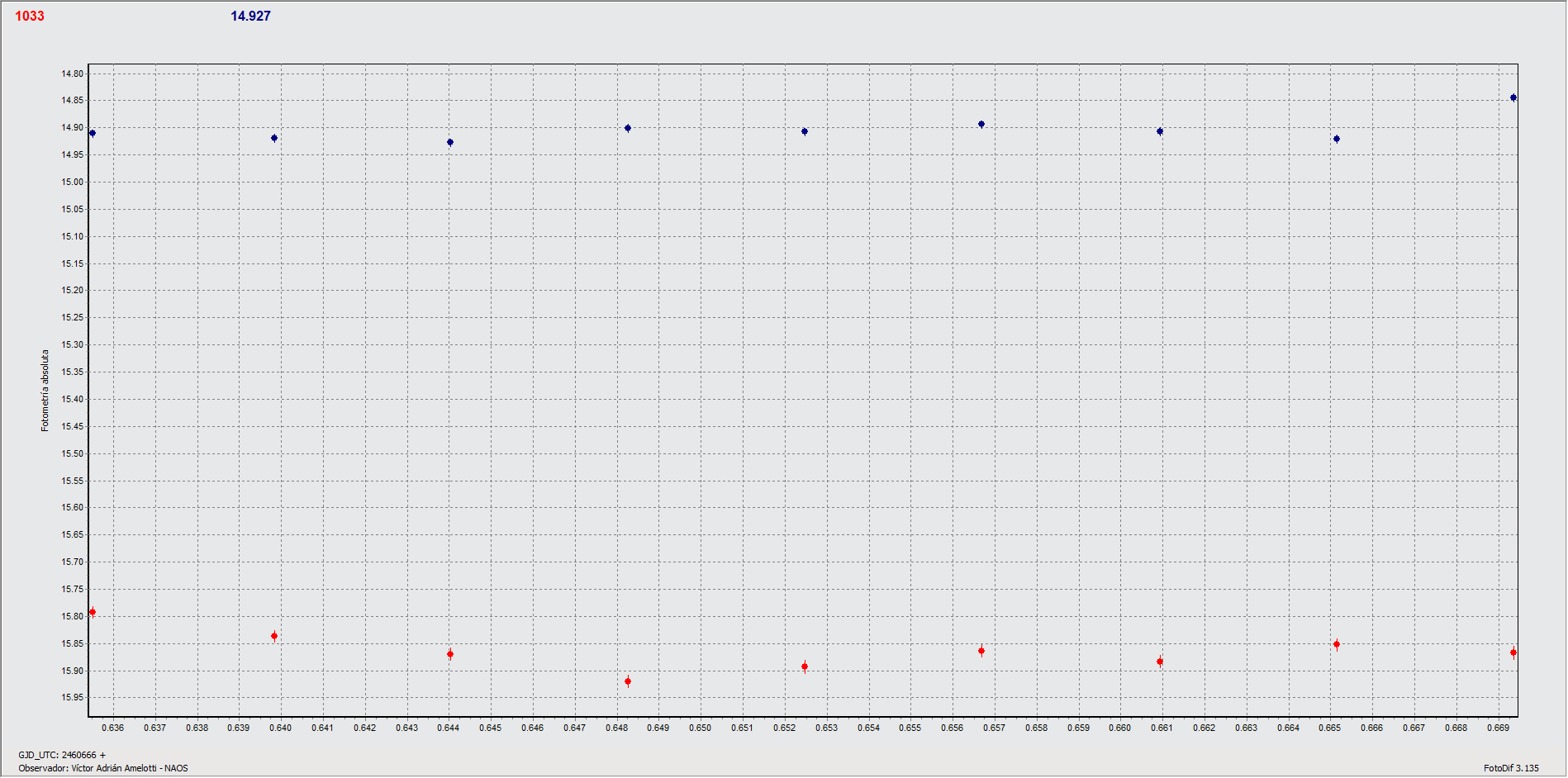Click the Fotometría absoluta axis label
1568x778 pixels.
coord(45,391)
